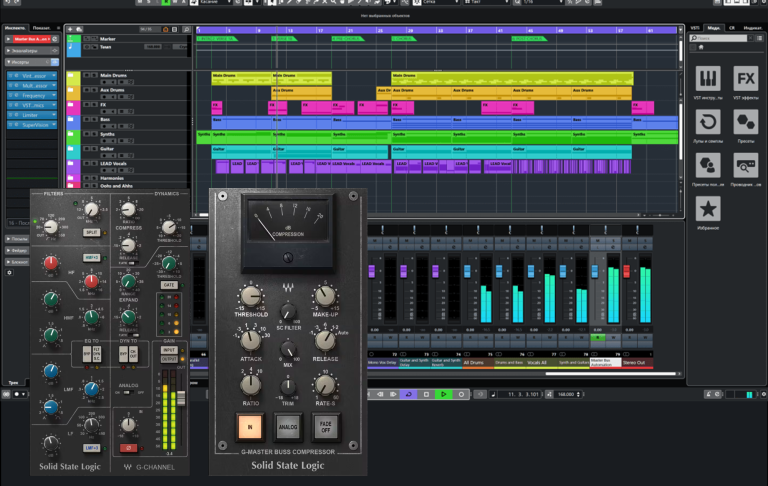Click the SPLIT button on G-Channel filters
The width and height of the screenshot is (768, 486).
click(90, 231)
